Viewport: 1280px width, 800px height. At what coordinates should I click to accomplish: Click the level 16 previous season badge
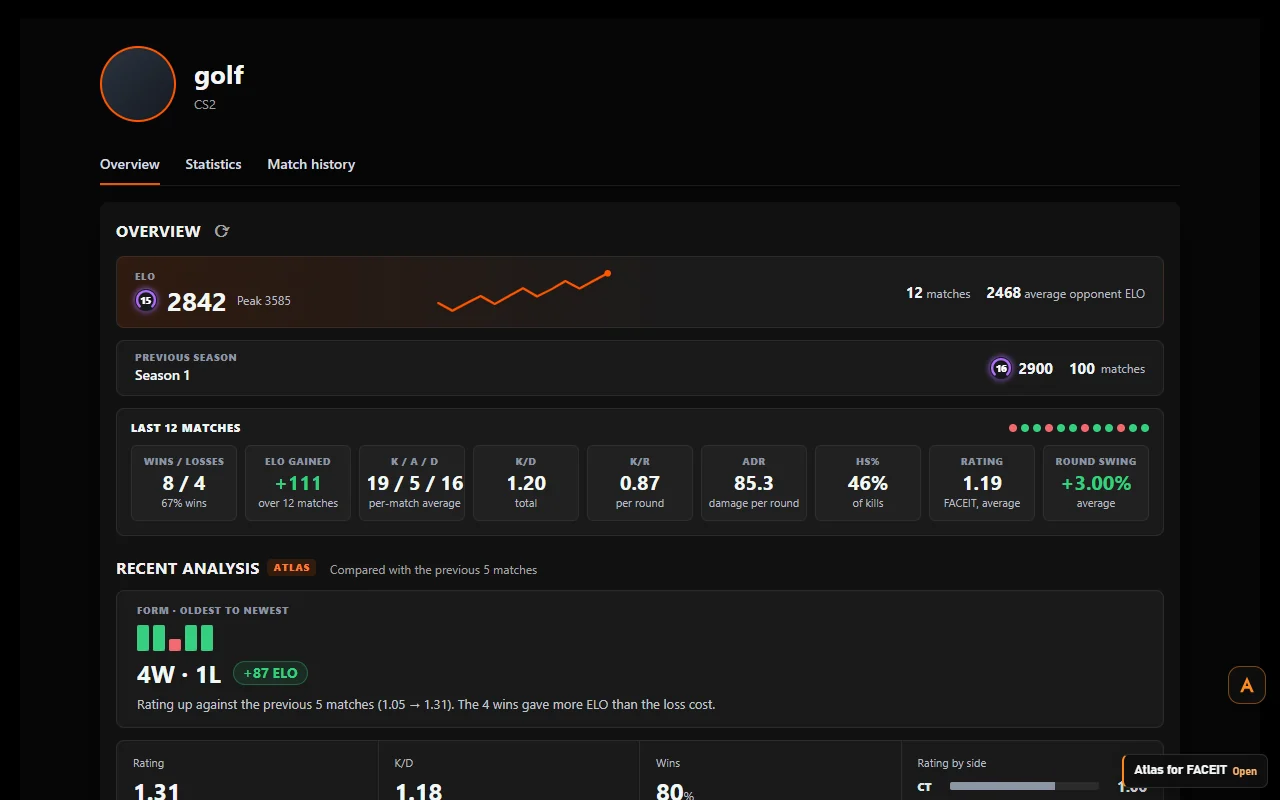(1001, 368)
